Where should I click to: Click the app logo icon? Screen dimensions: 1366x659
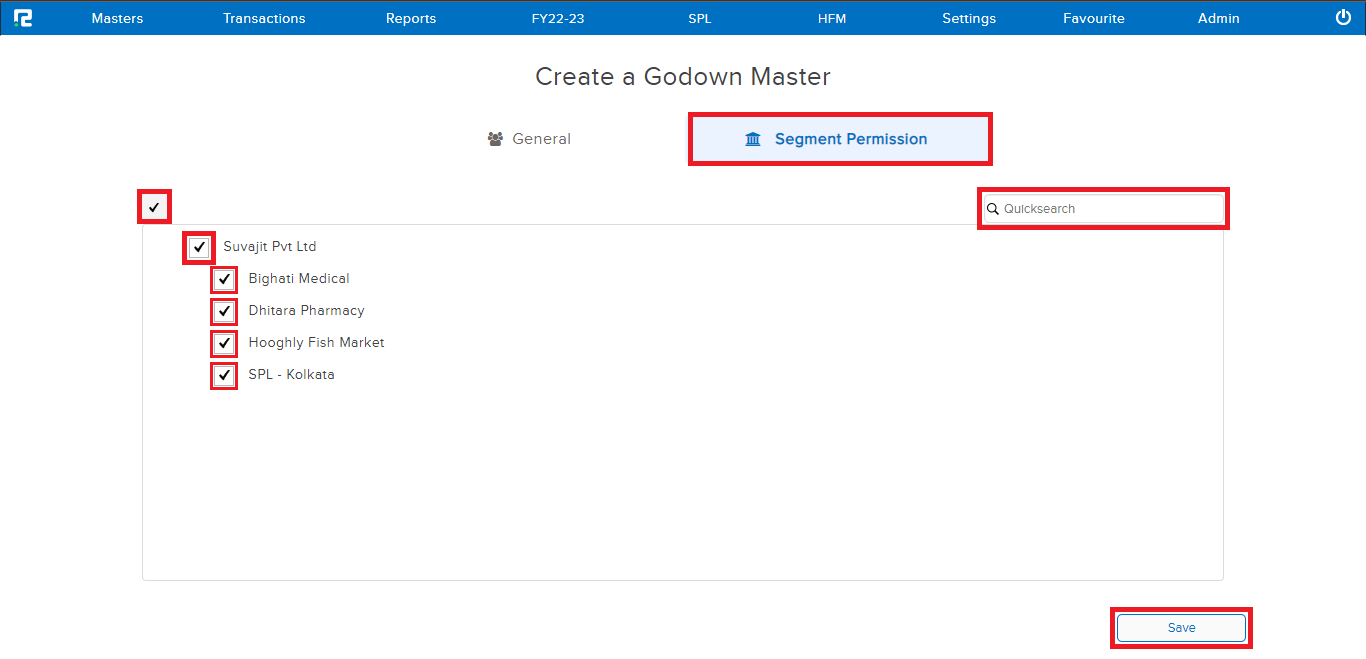pyautogui.click(x=23, y=18)
